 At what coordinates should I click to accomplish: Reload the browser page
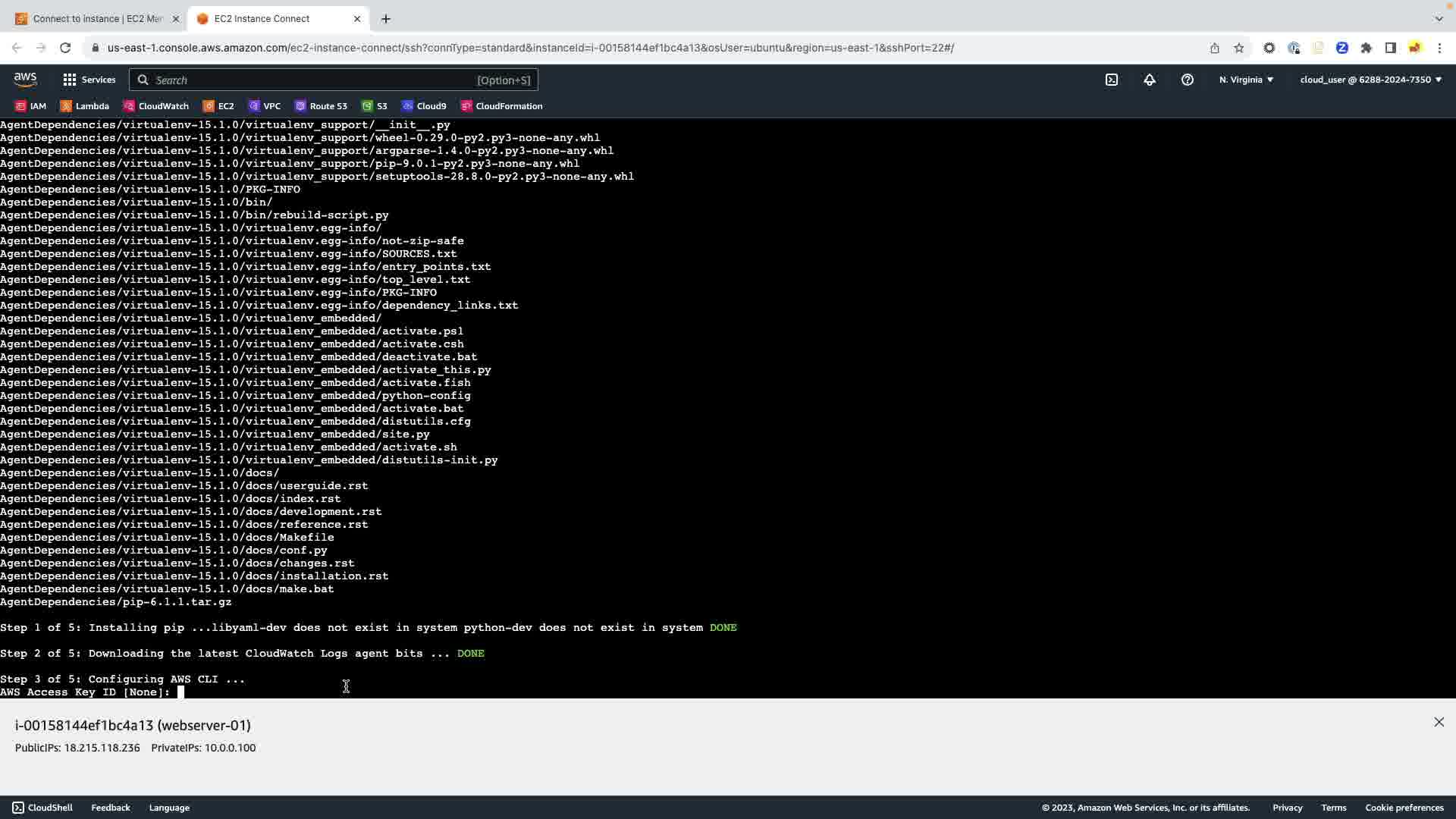(65, 48)
